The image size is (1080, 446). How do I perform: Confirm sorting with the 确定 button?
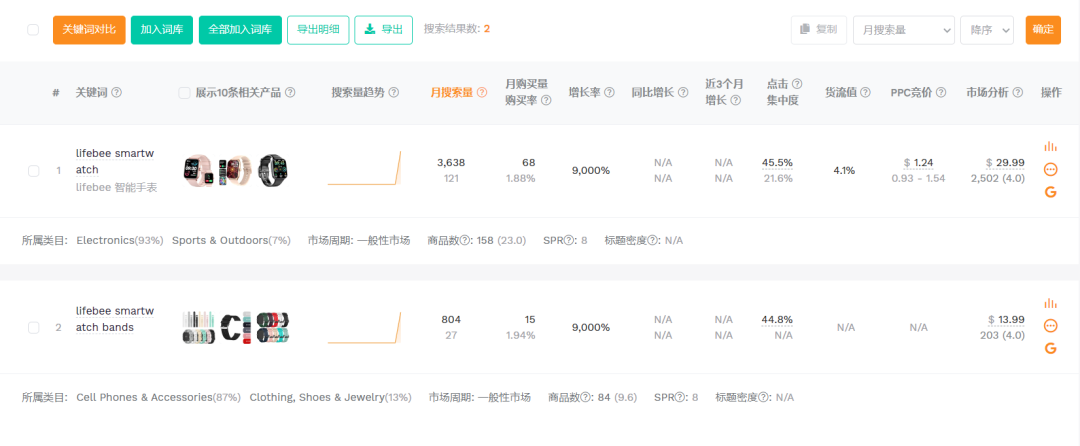[x=1043, y=30]
